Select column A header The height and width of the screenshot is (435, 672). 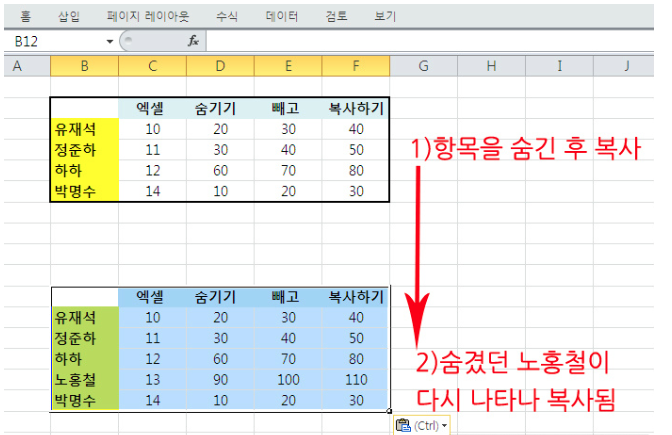(x=27, y=66)
